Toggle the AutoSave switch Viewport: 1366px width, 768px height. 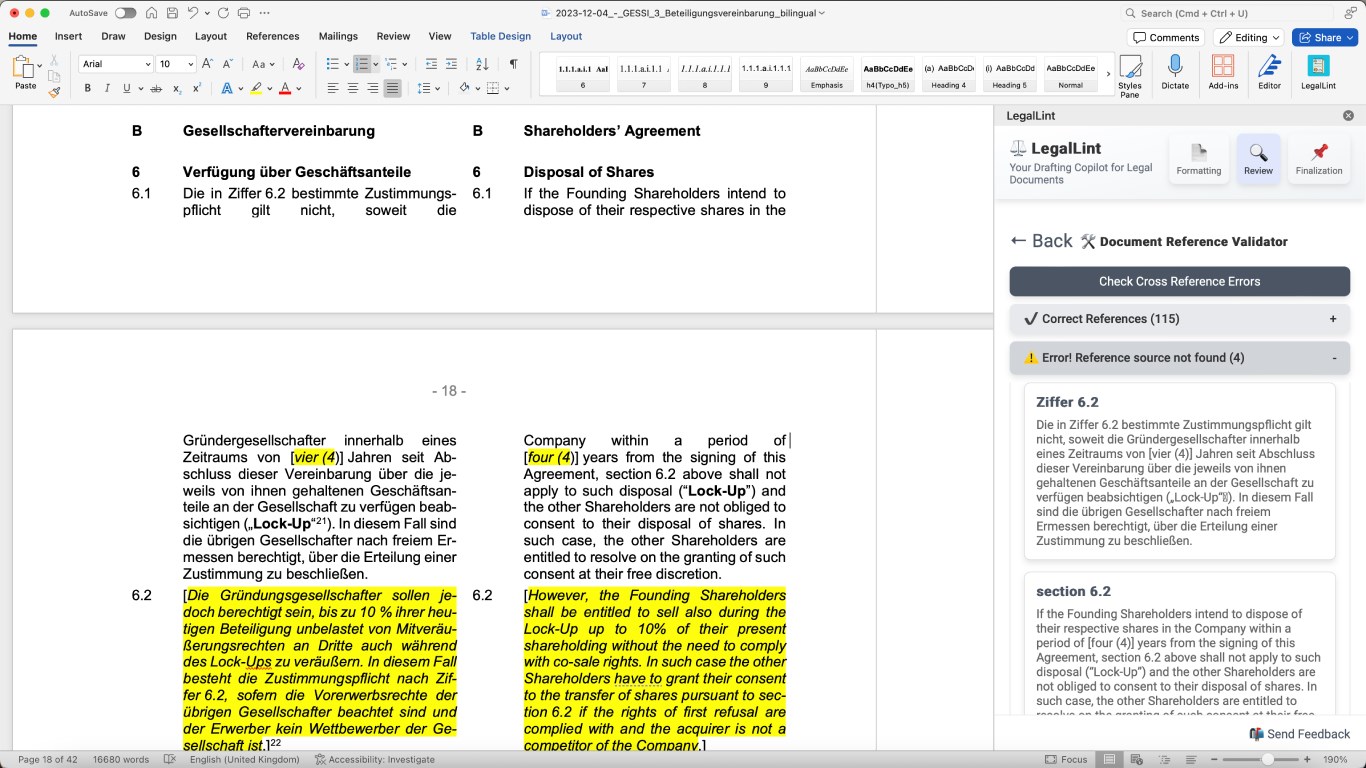[x=125, y=13]
